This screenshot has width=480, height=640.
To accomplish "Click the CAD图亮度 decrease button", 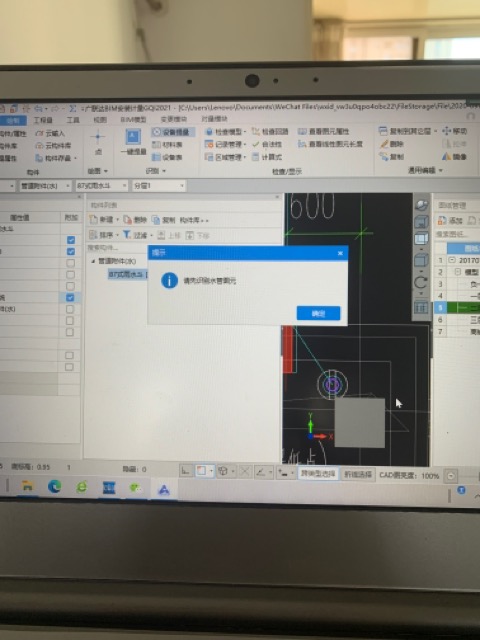I will [x=451, y=476].
